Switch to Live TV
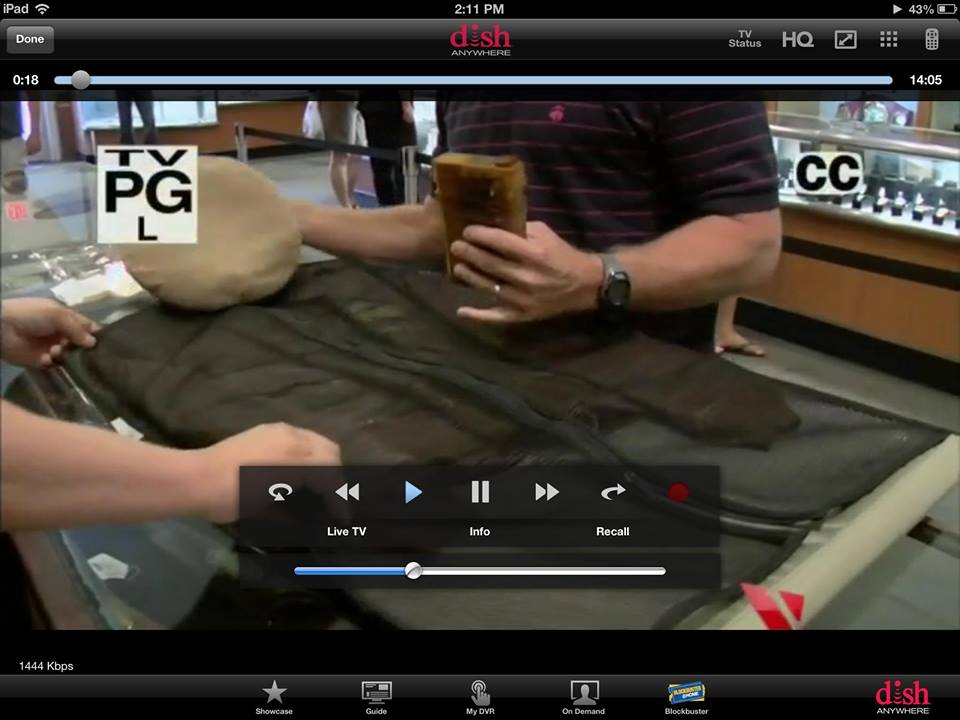This screenshot has width=960, height=720. 347,531
